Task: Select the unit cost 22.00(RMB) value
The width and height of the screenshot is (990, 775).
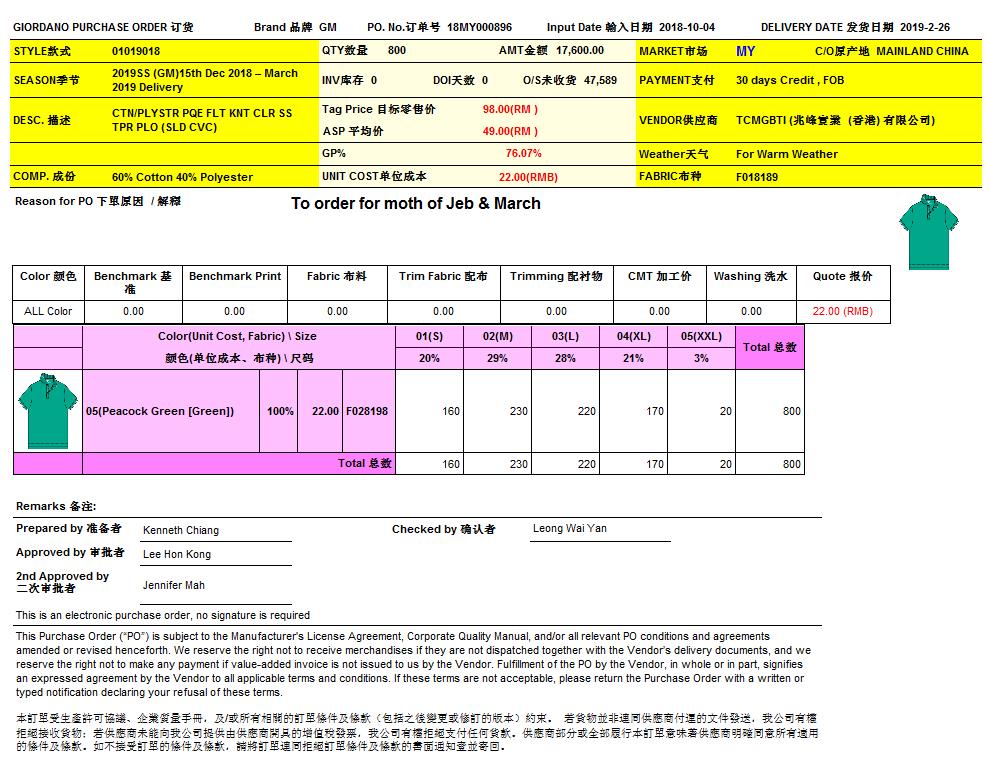Action: click(528, 176)
